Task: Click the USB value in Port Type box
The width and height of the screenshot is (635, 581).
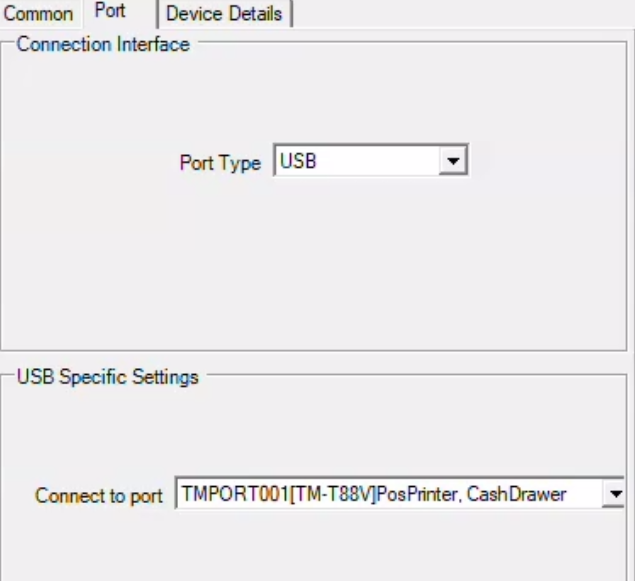Action: [x=298, y=161]
